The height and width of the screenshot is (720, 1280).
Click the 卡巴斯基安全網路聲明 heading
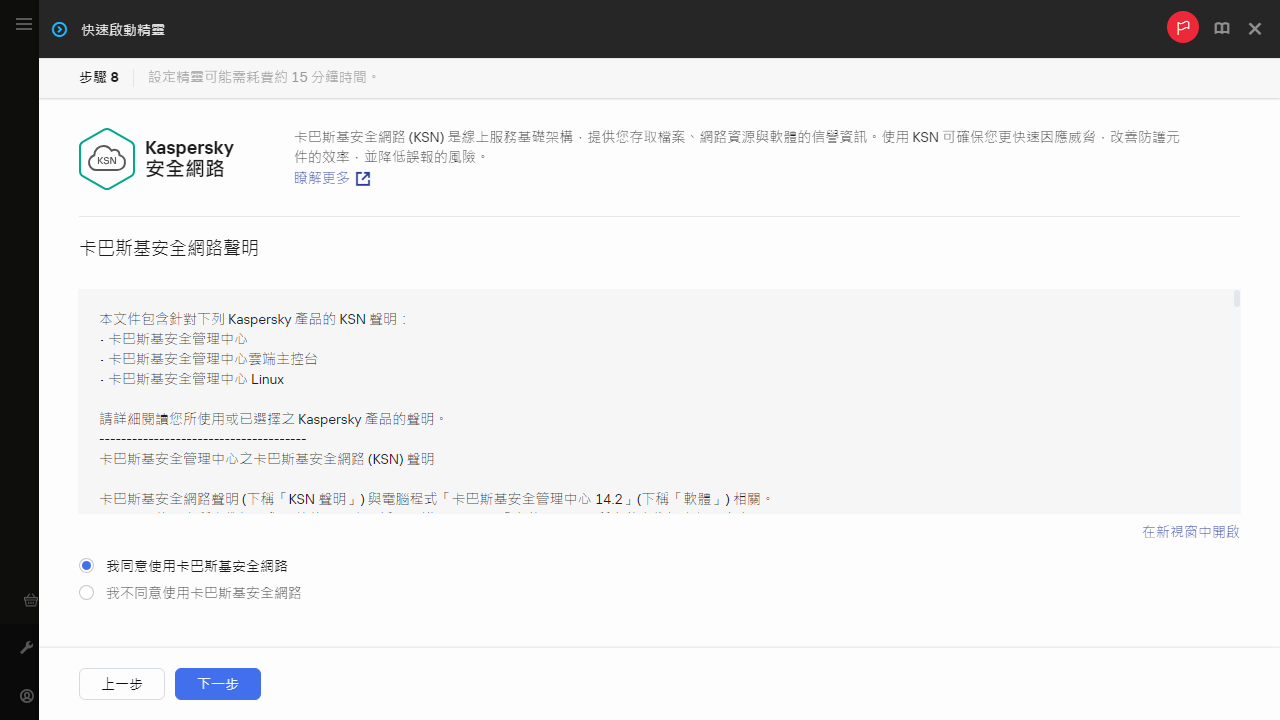(169, 248)
